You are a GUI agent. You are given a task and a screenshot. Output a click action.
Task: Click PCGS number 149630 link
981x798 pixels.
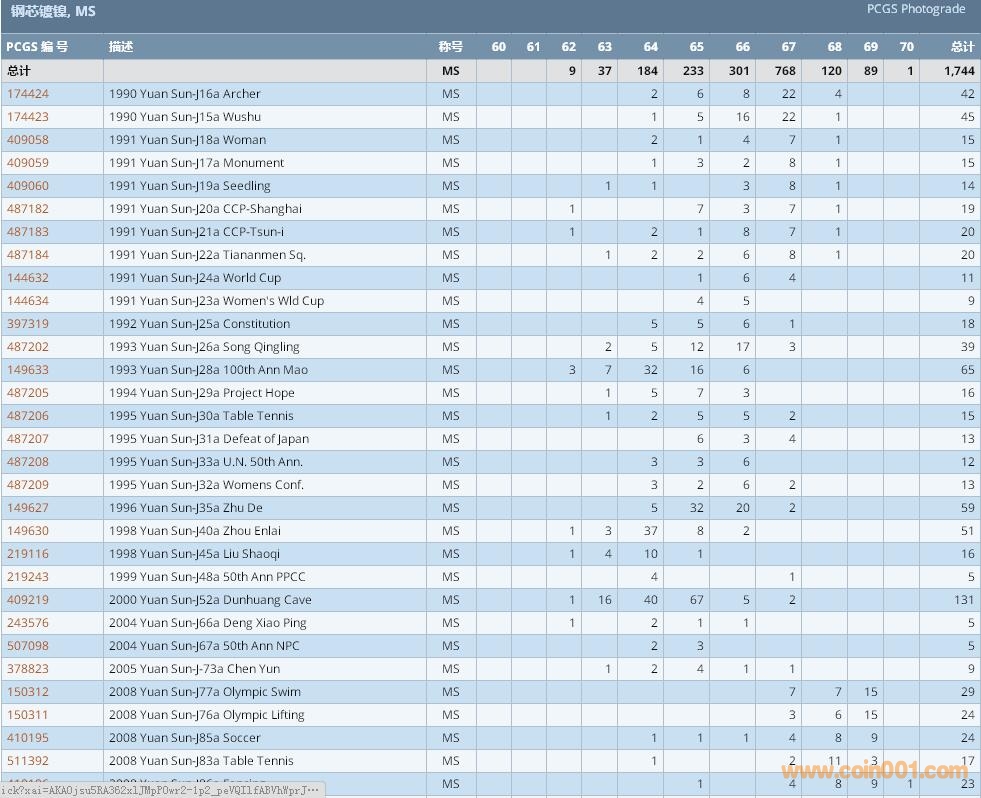click(28, 531)
